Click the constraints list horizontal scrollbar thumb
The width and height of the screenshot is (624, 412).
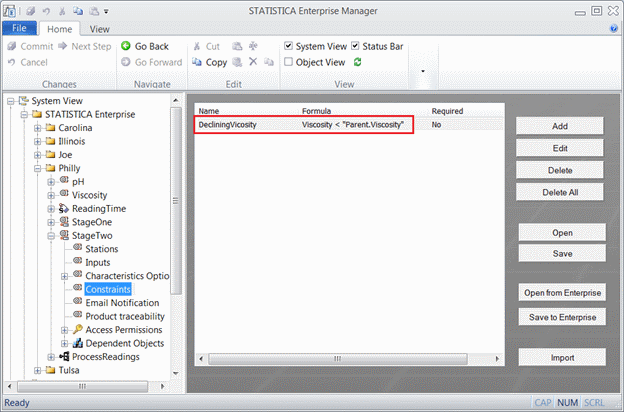pos(337,359)
